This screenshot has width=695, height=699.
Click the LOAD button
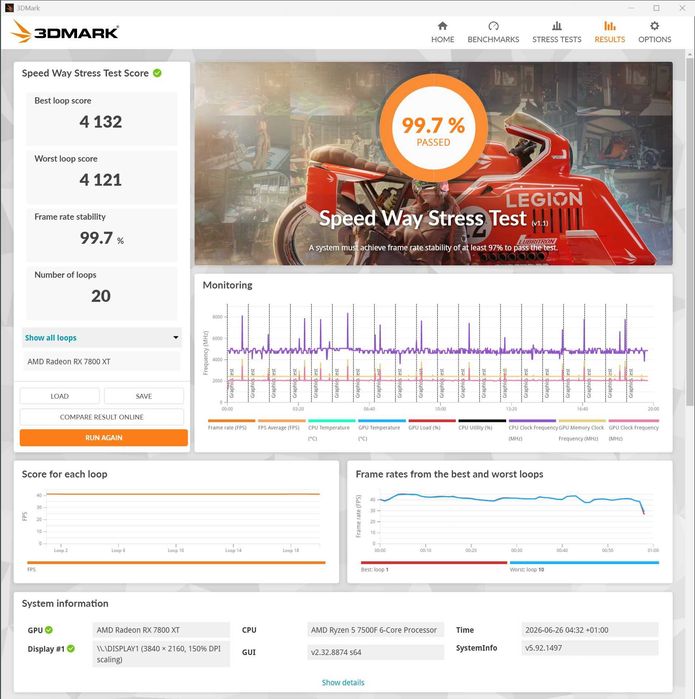click(59, 396)
